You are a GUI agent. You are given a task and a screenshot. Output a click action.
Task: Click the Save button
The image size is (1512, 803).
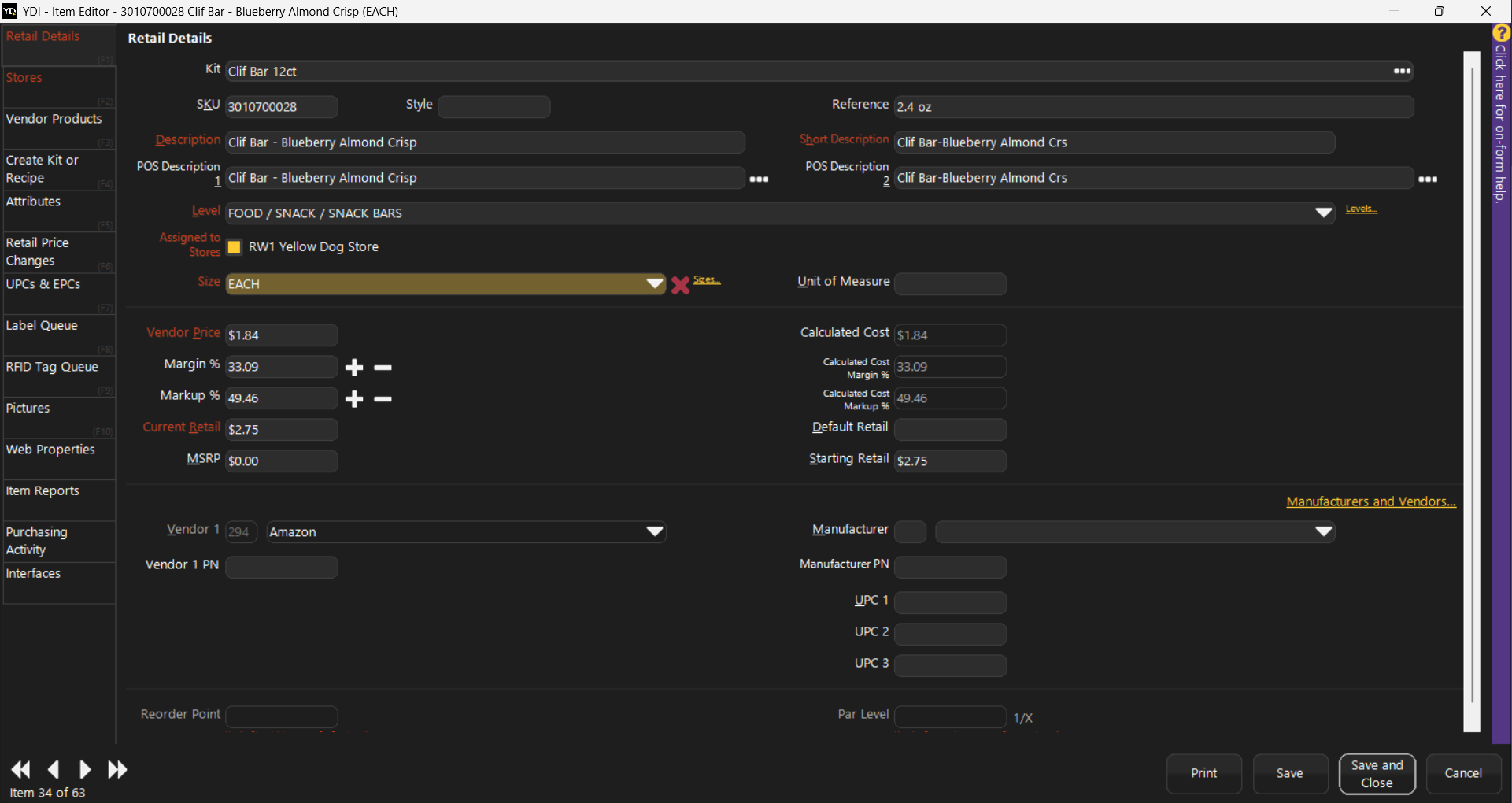coord(1289,773)
